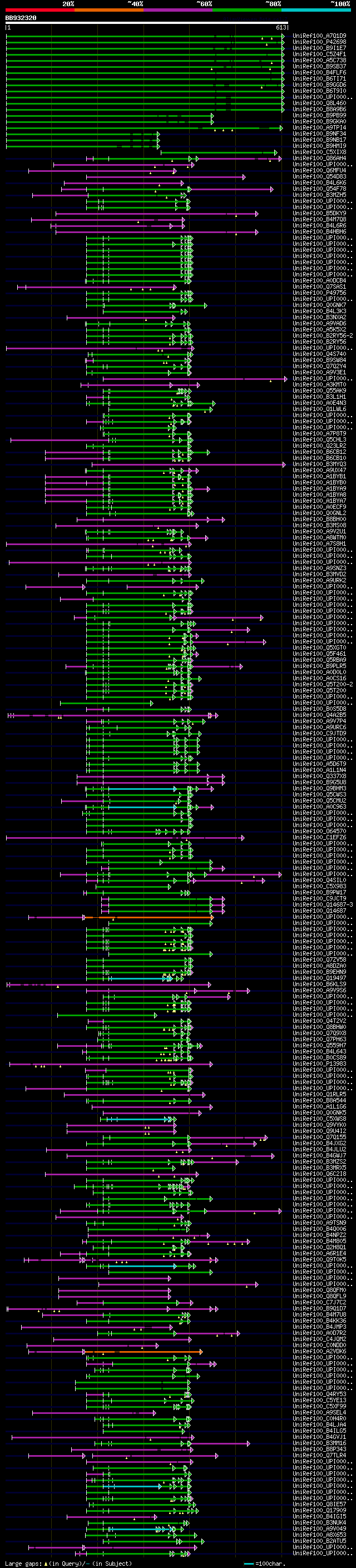Open the UniRef100_Q54D83 hit link
356x1568 pixels.
[319, 176]
